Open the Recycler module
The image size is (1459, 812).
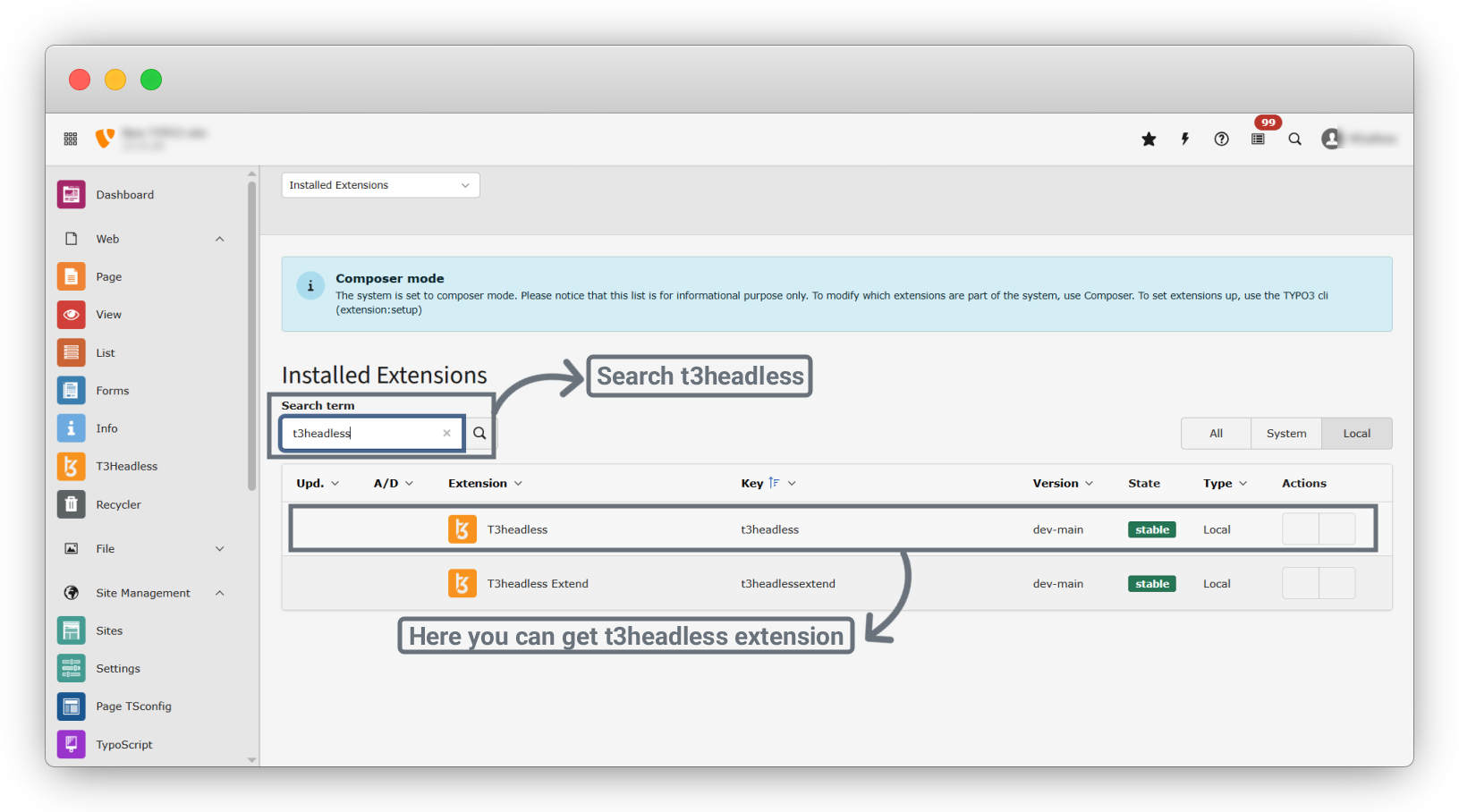point(118,504)
